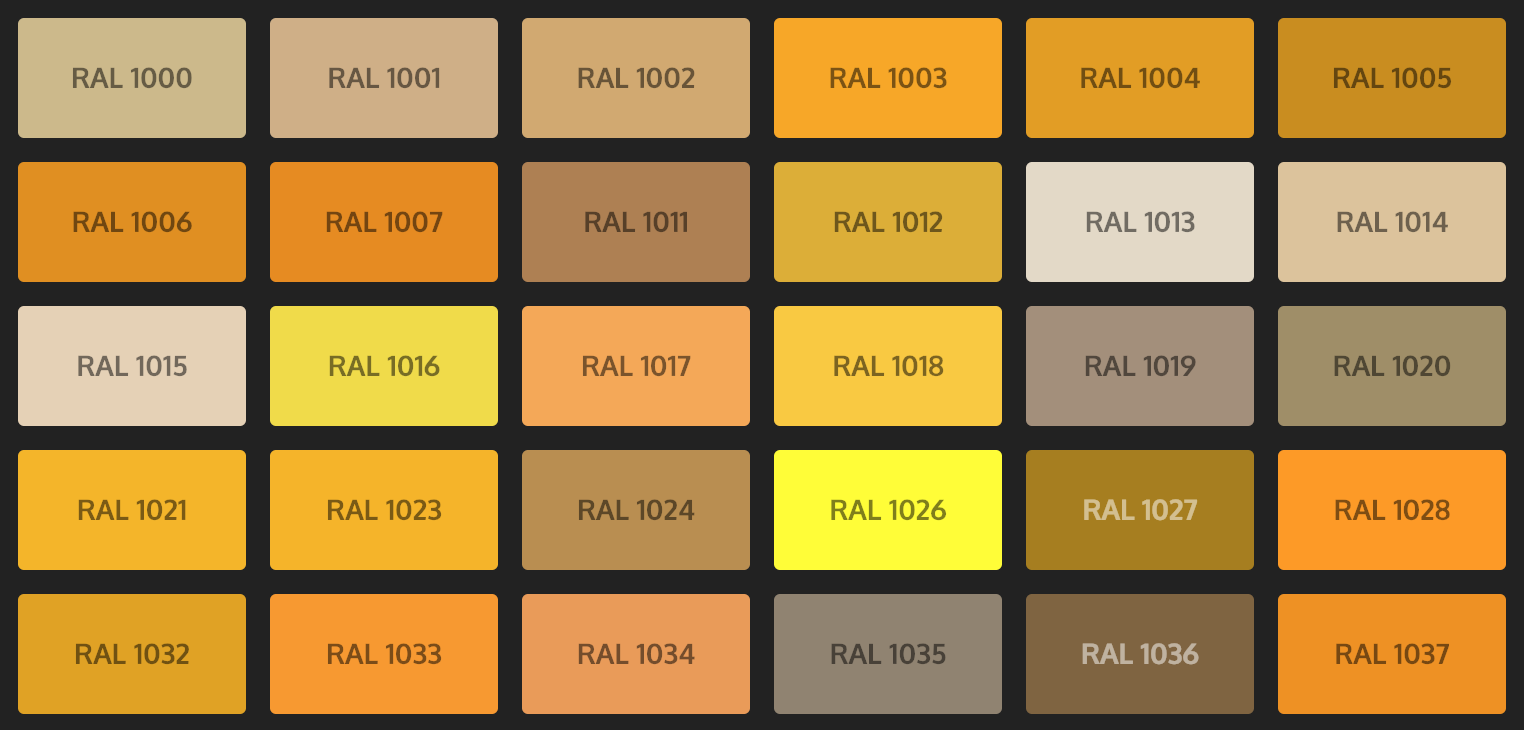Viewport: 1524px width, 730px height.
Task: Choose the RAL 1015 light ivory tile
Action: 132,366
